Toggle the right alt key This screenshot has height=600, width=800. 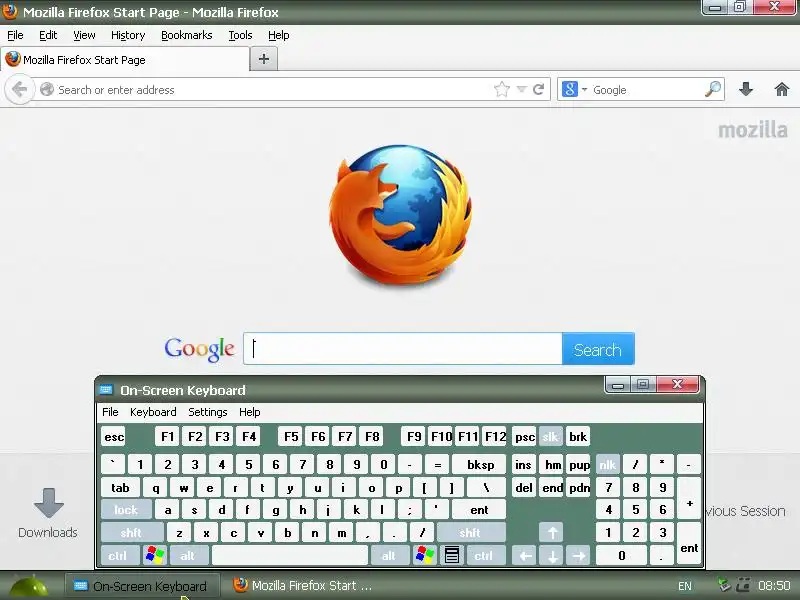pyautogui.click(x=389, y=555)
